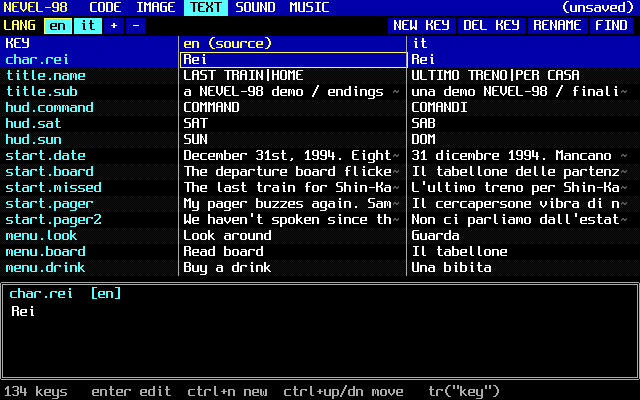Click the 'Non ci parliamo' cell
This screenshot has height=400, width=640.
[x=524, y=220]
